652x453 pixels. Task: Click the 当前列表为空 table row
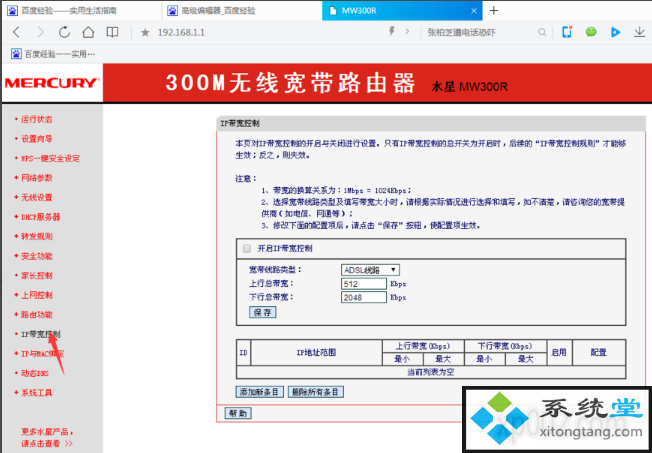click(431, 372)
